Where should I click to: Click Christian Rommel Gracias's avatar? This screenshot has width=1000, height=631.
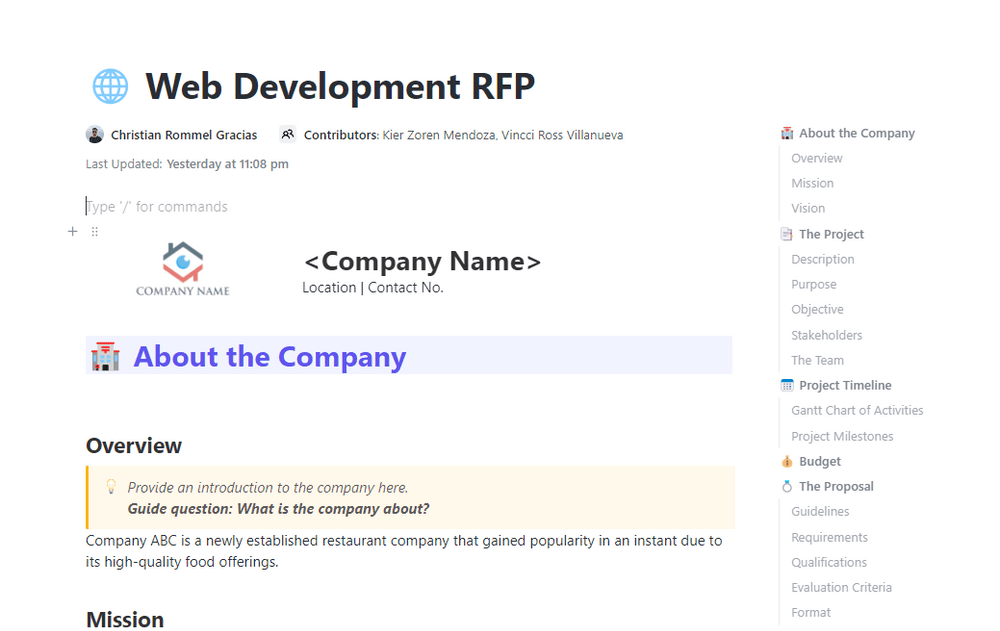coord(94,133)
